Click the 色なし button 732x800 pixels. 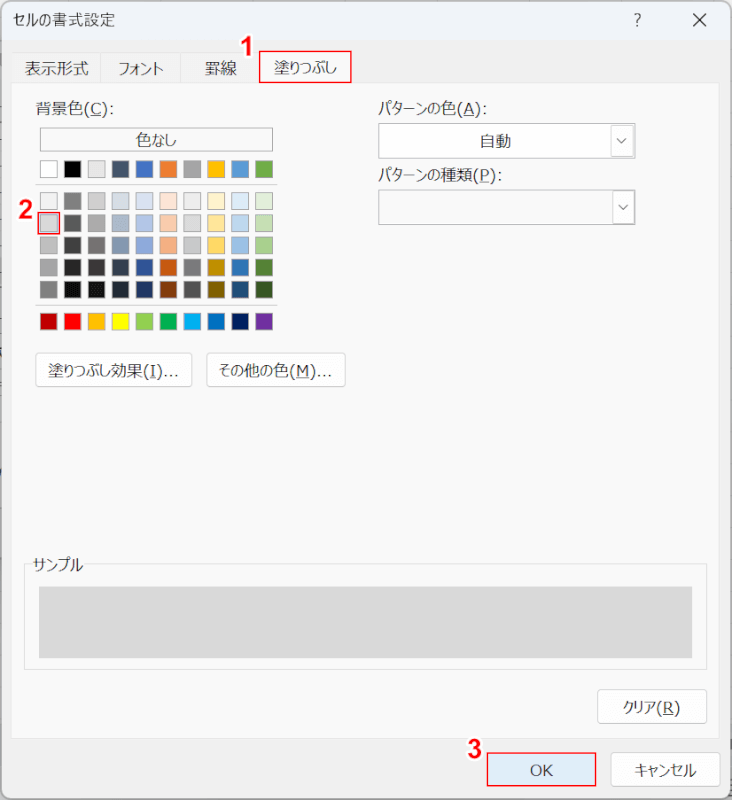tap(156, 140)
